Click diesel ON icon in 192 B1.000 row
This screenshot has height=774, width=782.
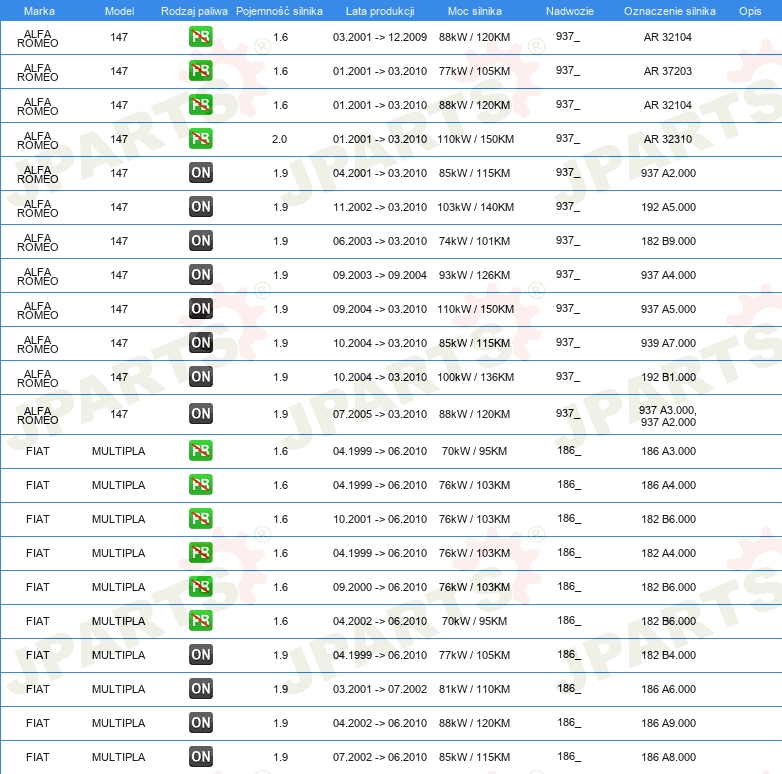click(200, 376)
